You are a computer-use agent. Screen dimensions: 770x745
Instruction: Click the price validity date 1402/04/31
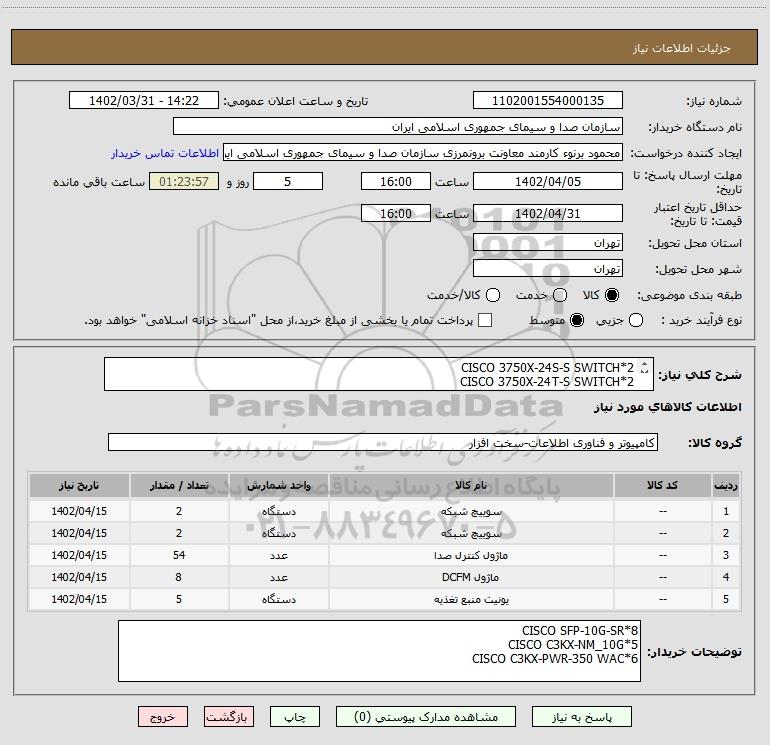(x=548, y=213)
